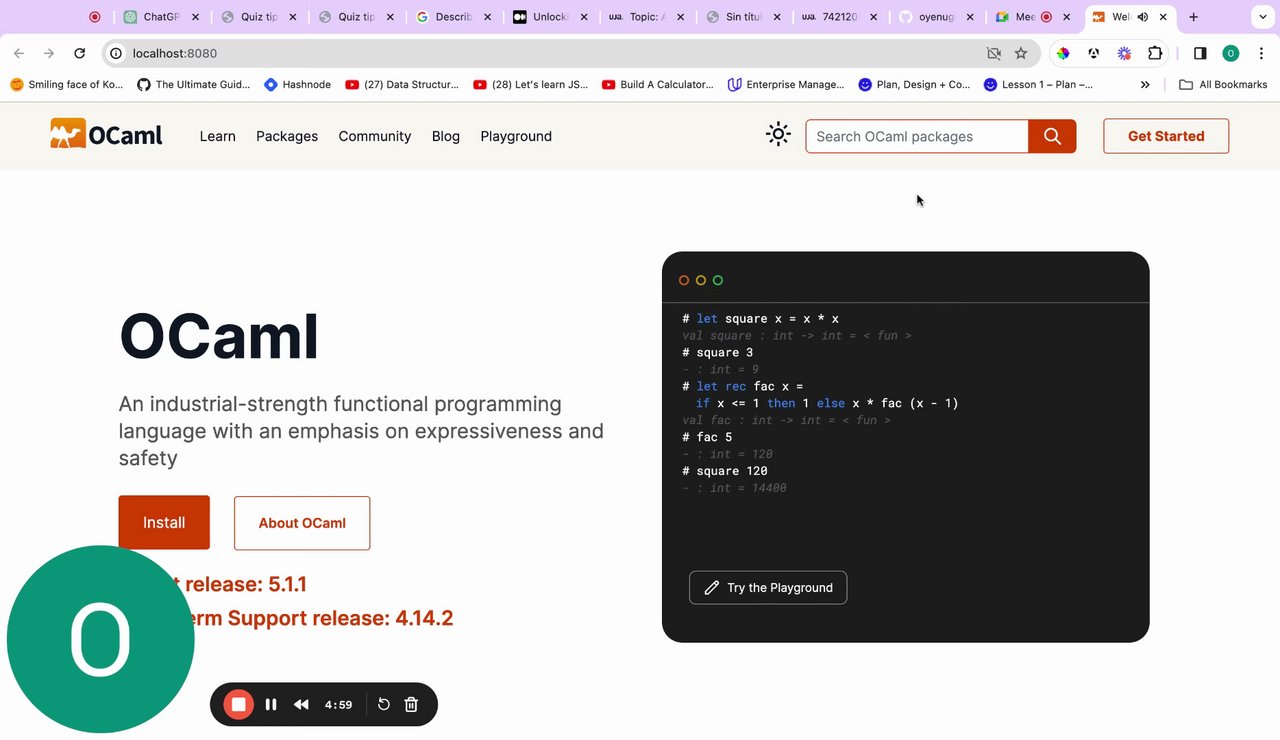Image resolution: width=1280 pixels, height=740 pixels.
Task: Open the green Chrome profile avatar
Action: tap(1231, 53)
